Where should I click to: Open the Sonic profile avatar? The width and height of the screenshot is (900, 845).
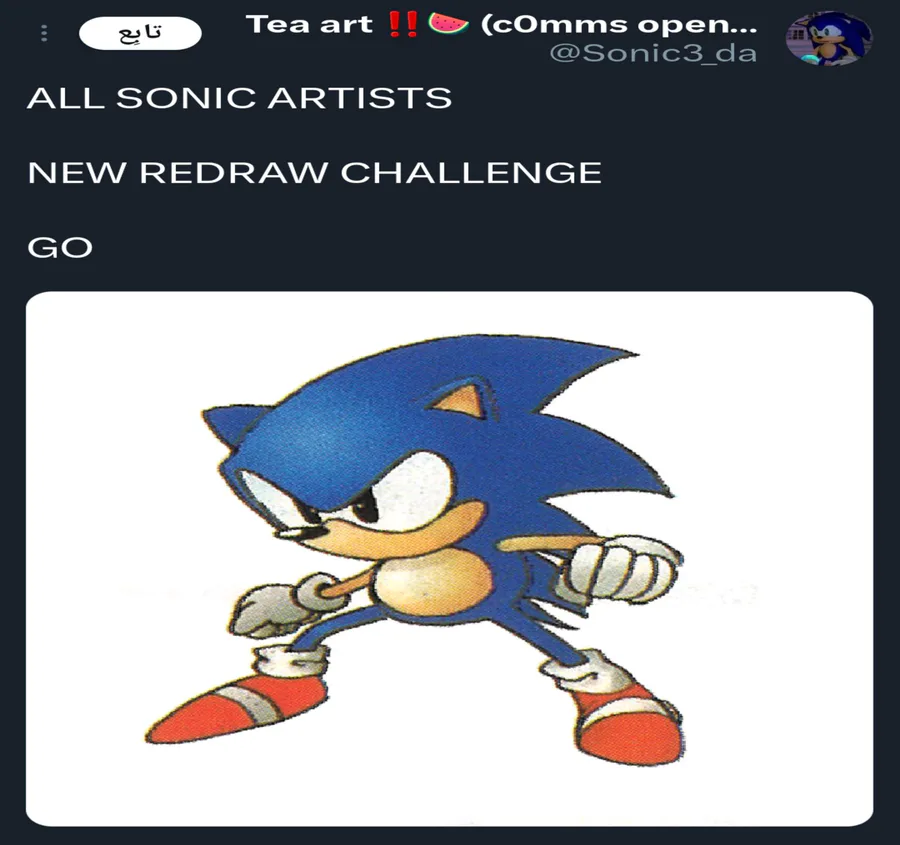(828, 38)
